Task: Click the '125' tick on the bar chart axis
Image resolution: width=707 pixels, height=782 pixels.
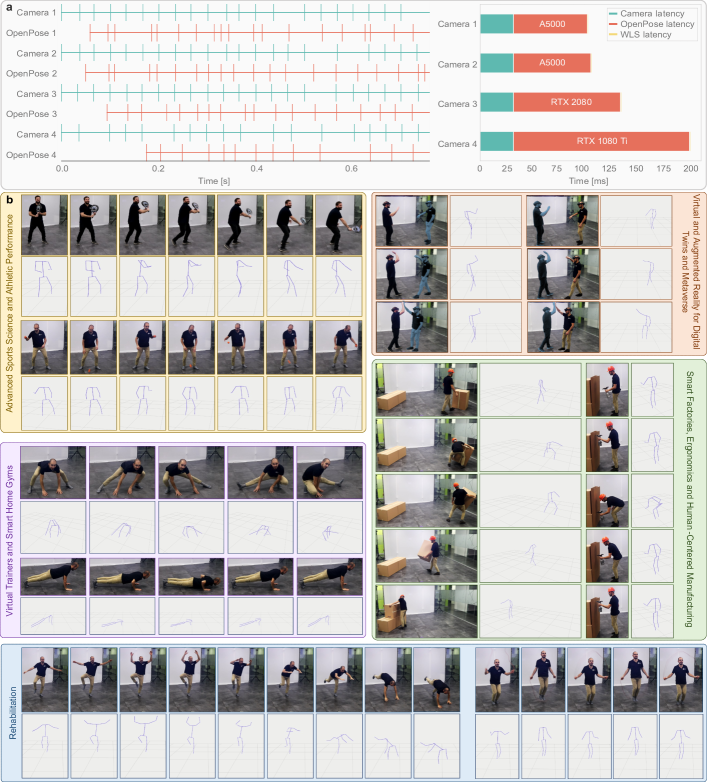Action: (609, 169)
